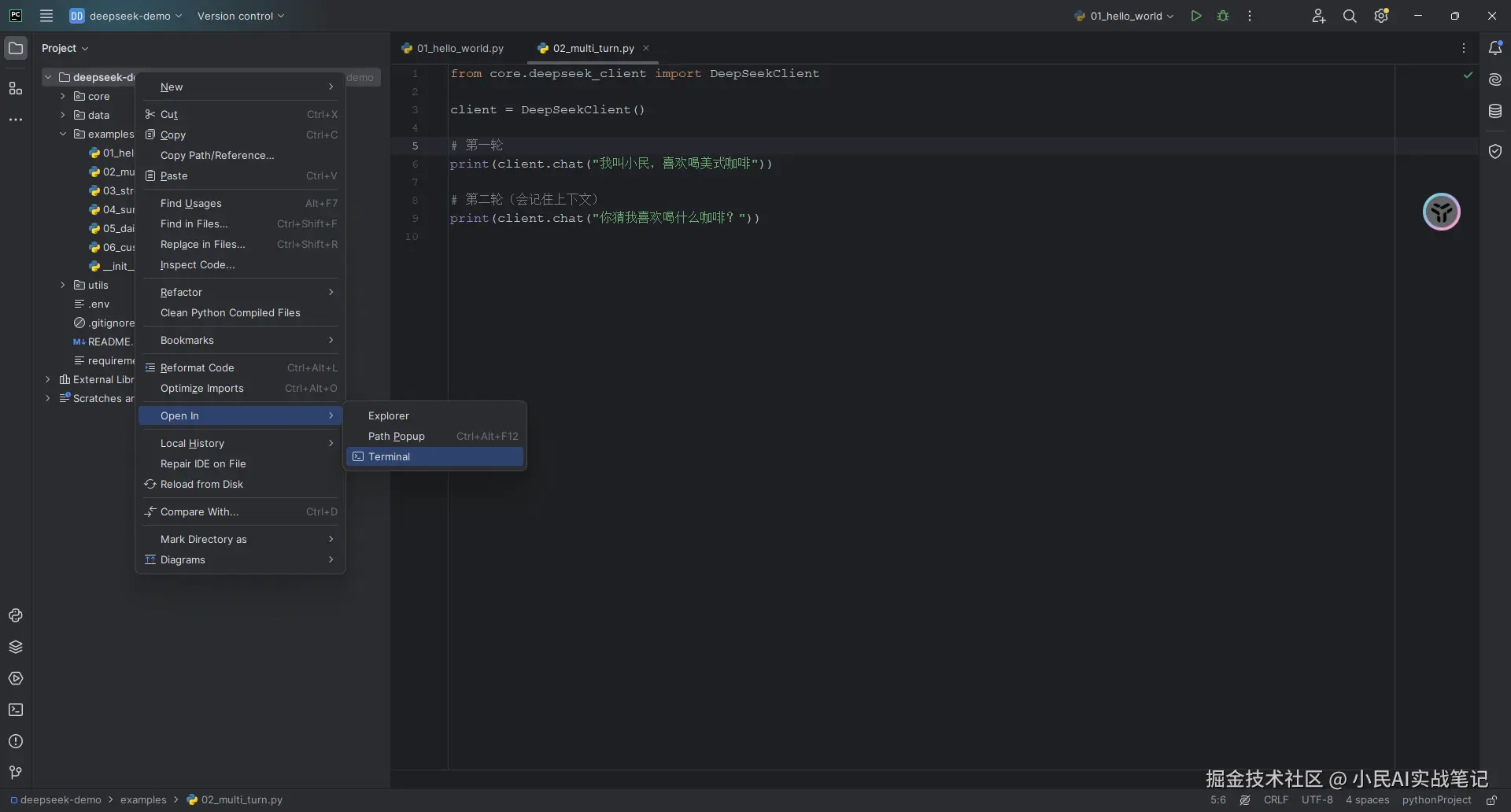Click the 4 spaces indent widget
Viewport: 1511px width, 812px height.
pos(1367,800)
